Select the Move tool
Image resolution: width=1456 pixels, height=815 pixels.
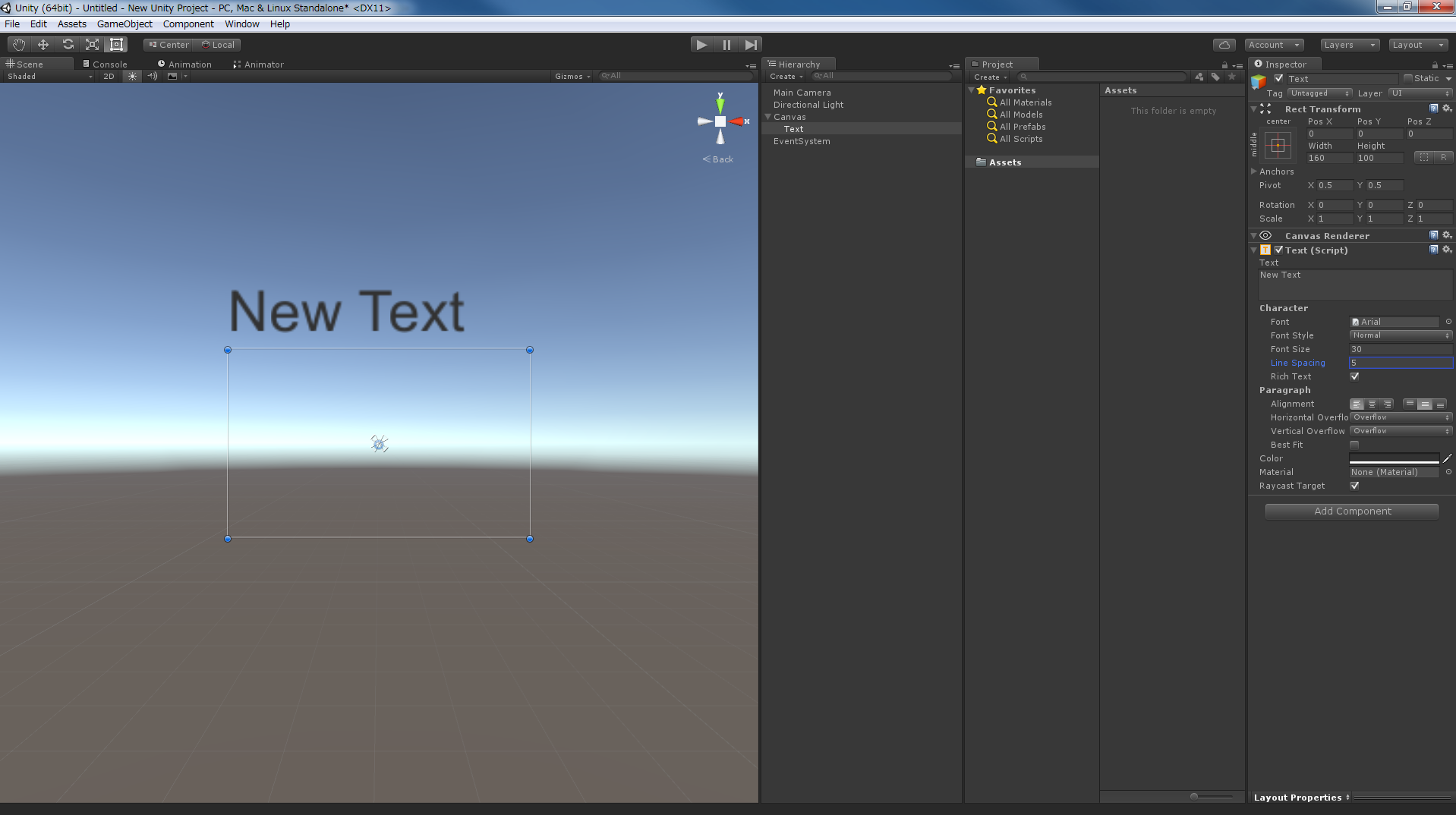(43, 45)
